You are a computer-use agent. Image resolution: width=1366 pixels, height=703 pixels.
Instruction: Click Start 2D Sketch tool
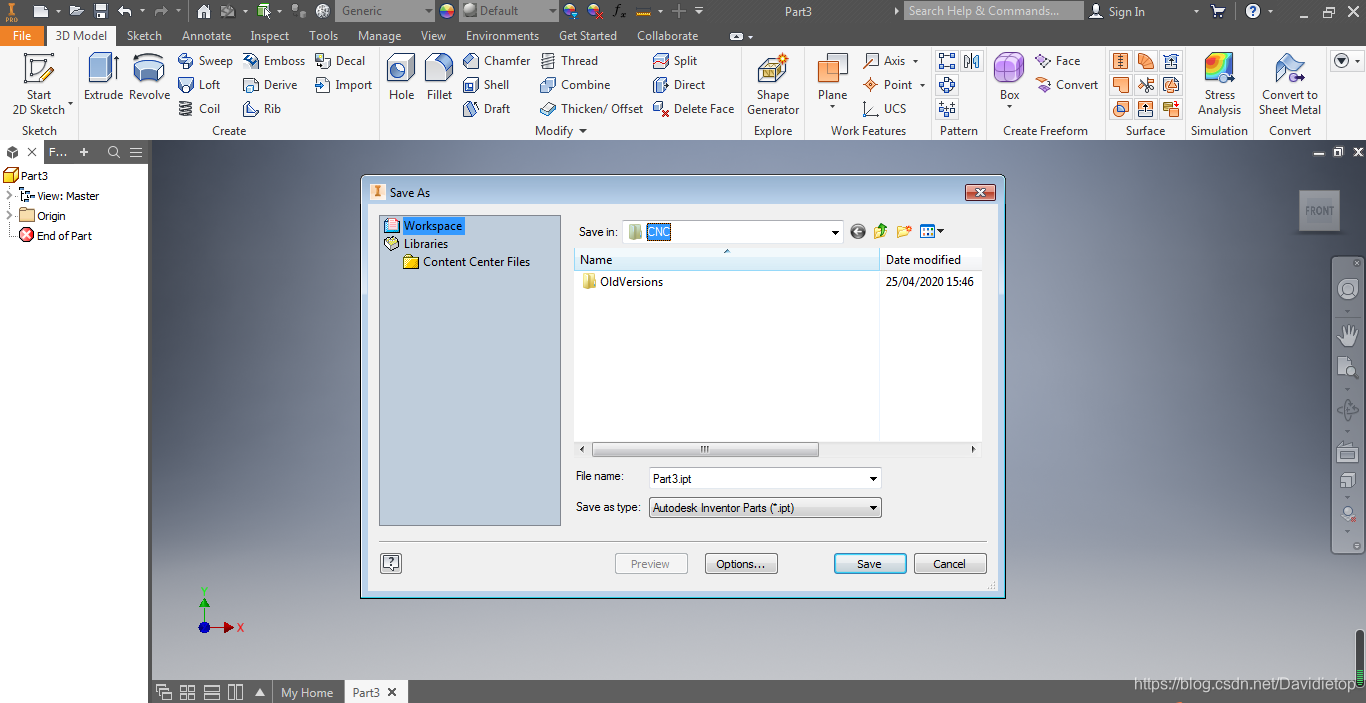pos(39,84)
